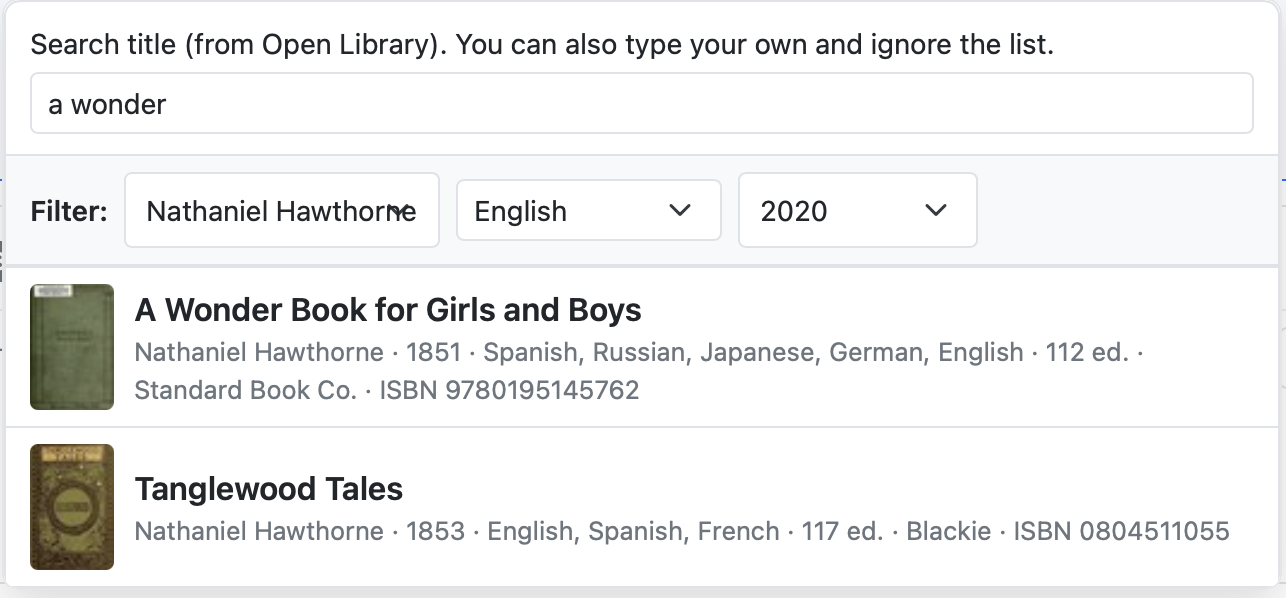Expand the language filter set to English
Viewport: 1286px width, 598px height.
(588, 211)
